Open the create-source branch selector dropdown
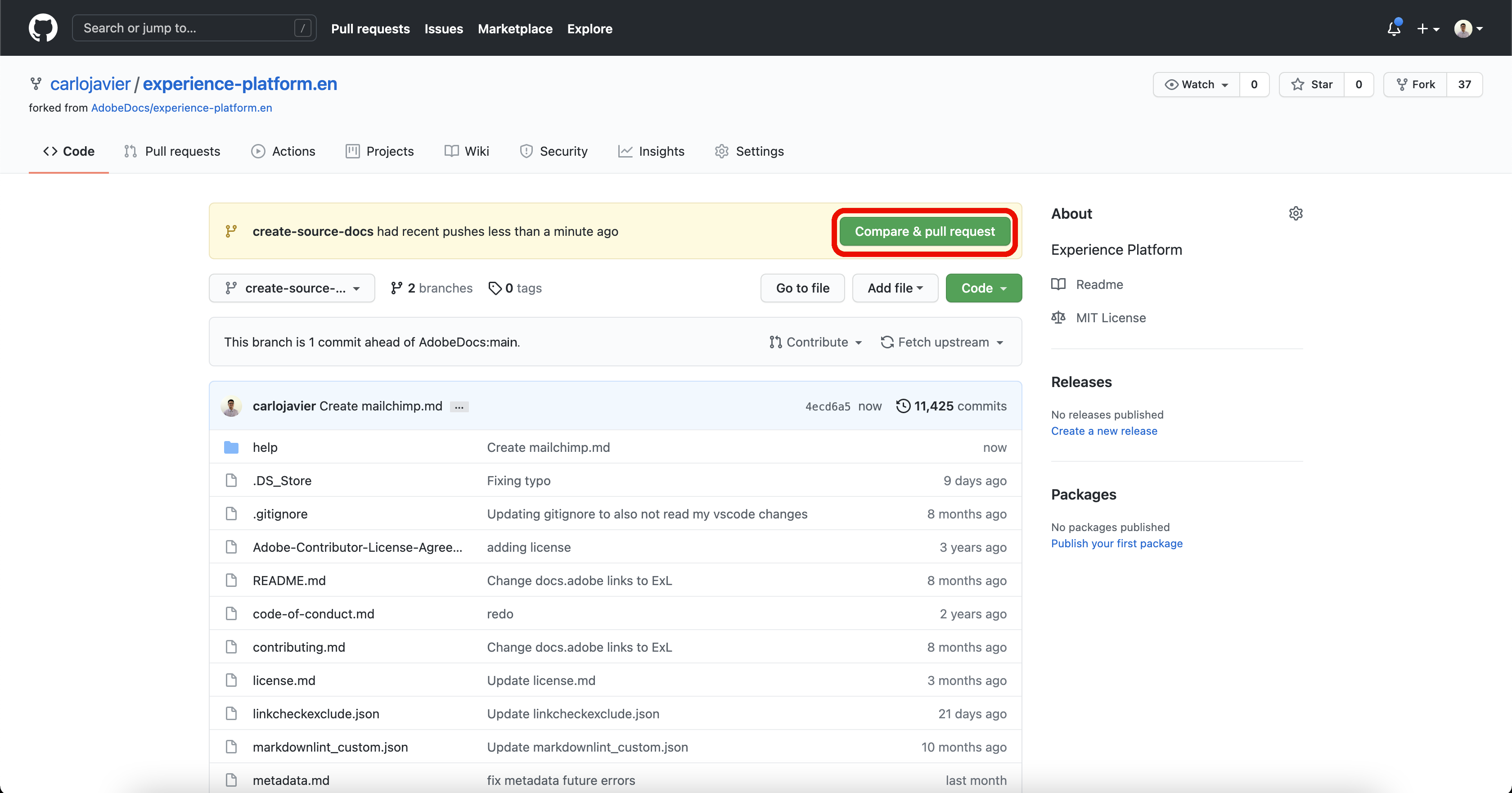 292,288
